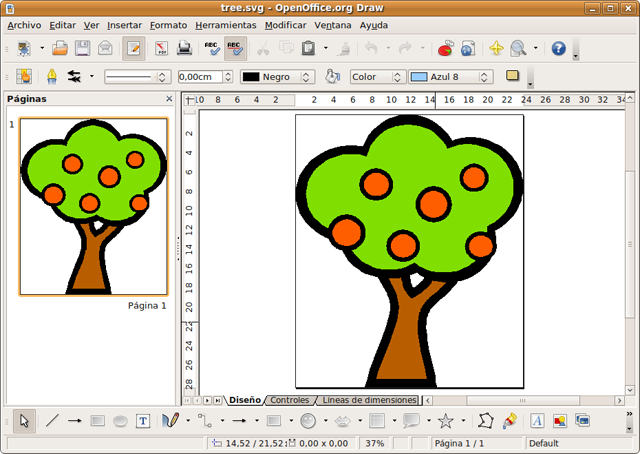Open the Fontwork Gallery tool
The height and width of the screenshot is (454, 640).
tap(537, 421)
